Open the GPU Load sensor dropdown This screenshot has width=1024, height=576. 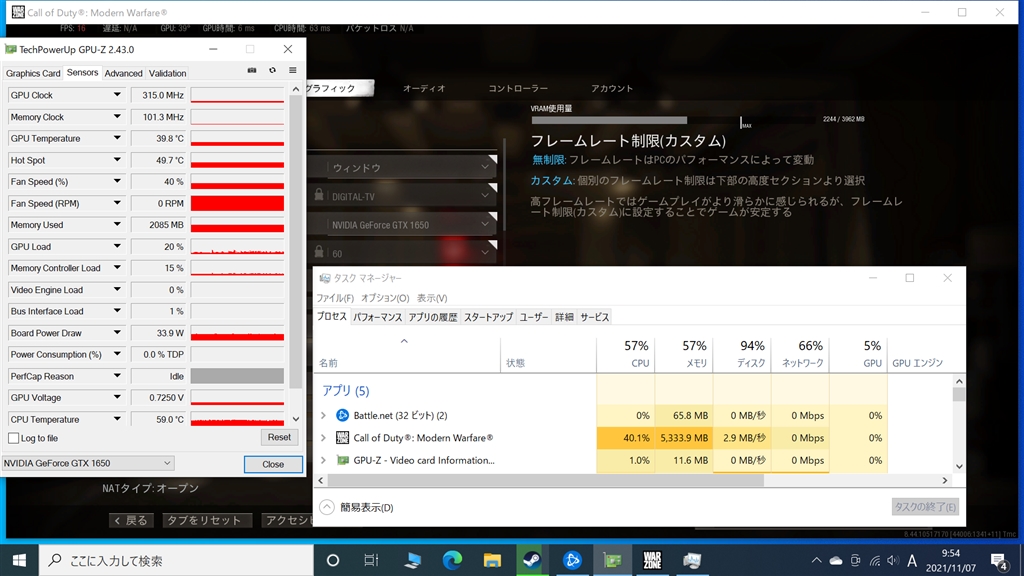pos(117,246)
